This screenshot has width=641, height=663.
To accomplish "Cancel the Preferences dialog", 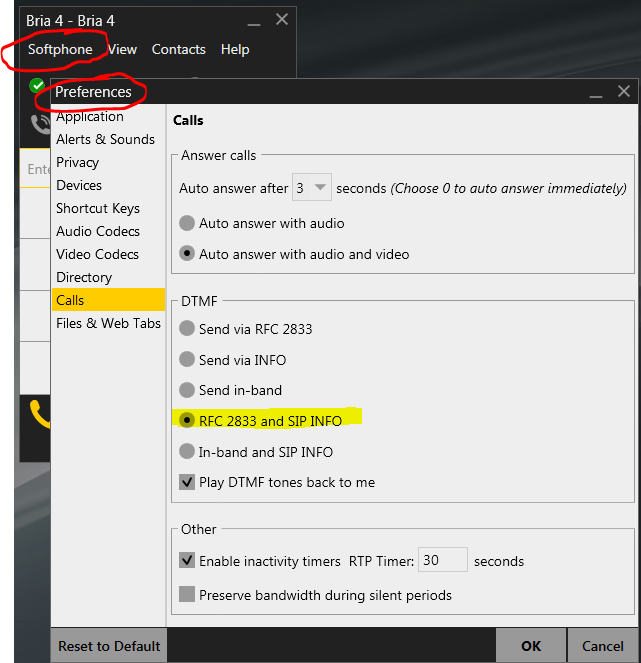I will tap(603, 646).
